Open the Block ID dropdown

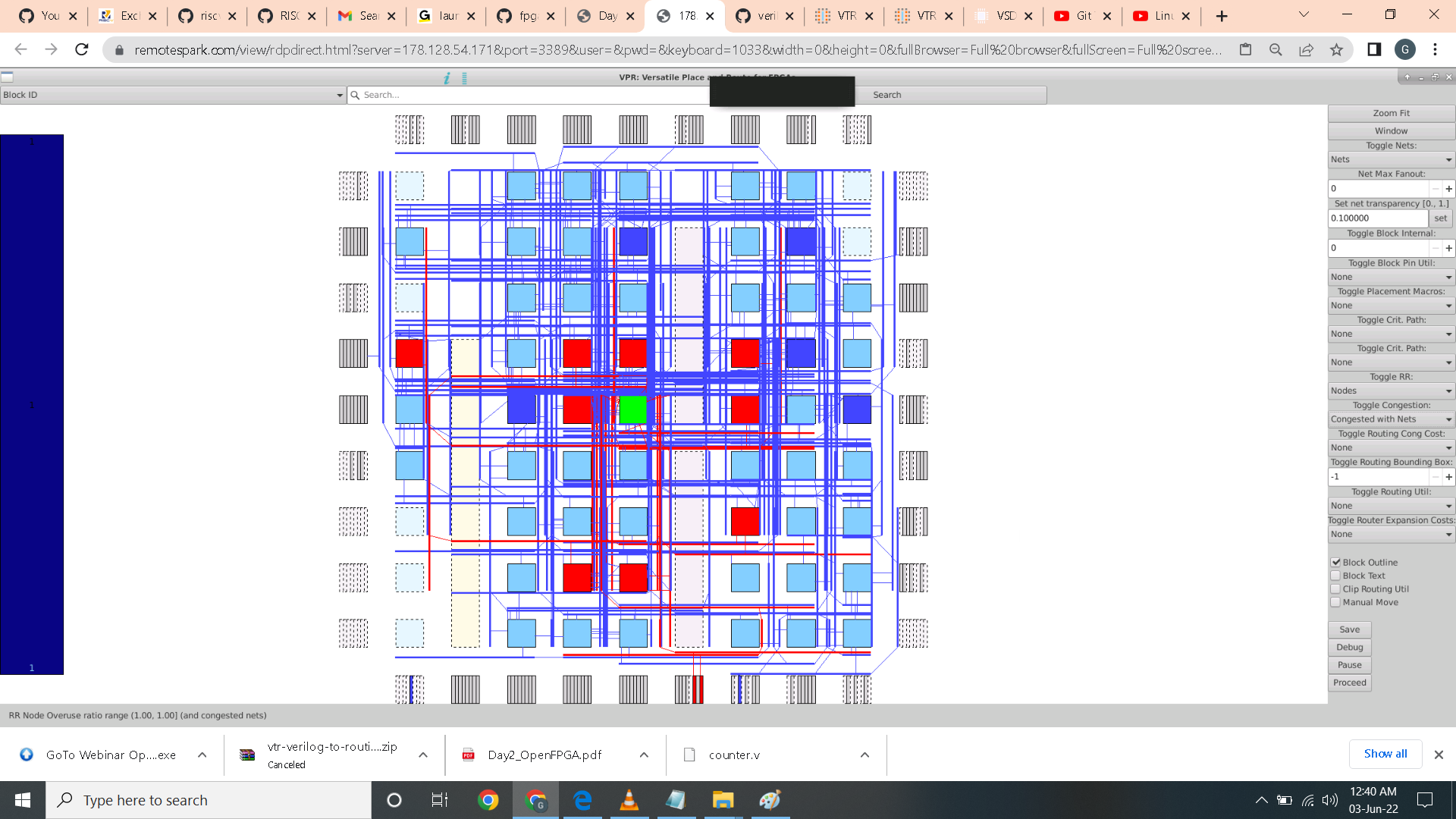coord(172,95)
